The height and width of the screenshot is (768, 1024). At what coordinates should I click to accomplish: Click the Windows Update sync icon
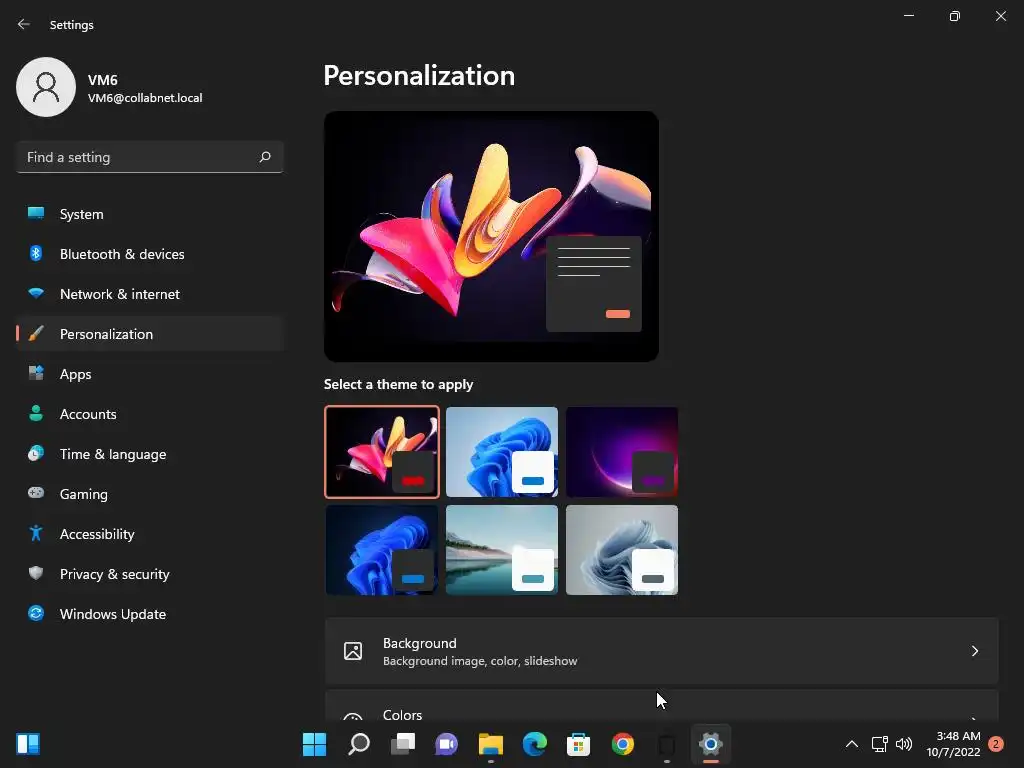pyautogui.click(x=36, y=613)
